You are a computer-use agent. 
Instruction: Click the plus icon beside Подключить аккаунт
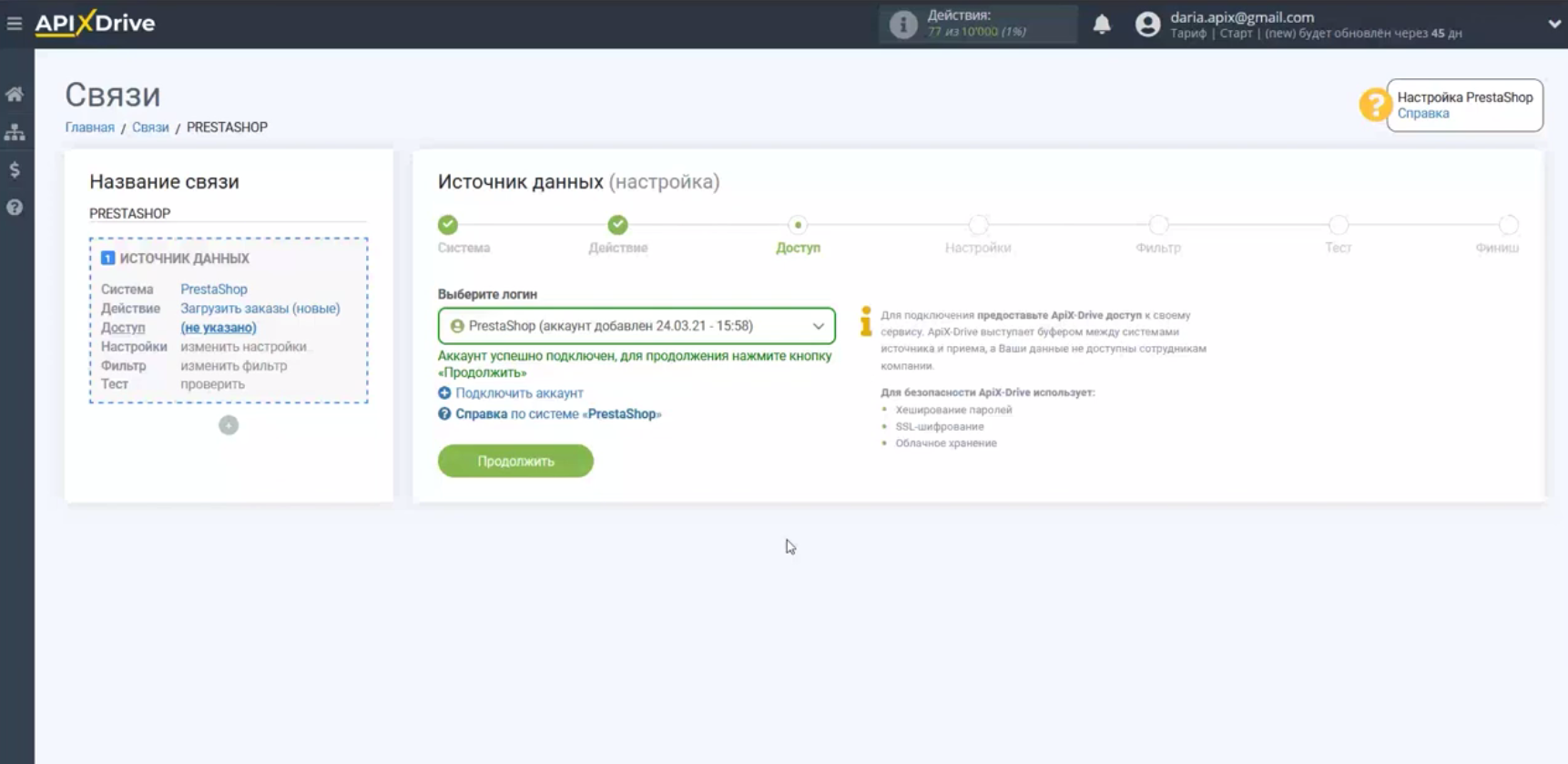click(444, 393)
